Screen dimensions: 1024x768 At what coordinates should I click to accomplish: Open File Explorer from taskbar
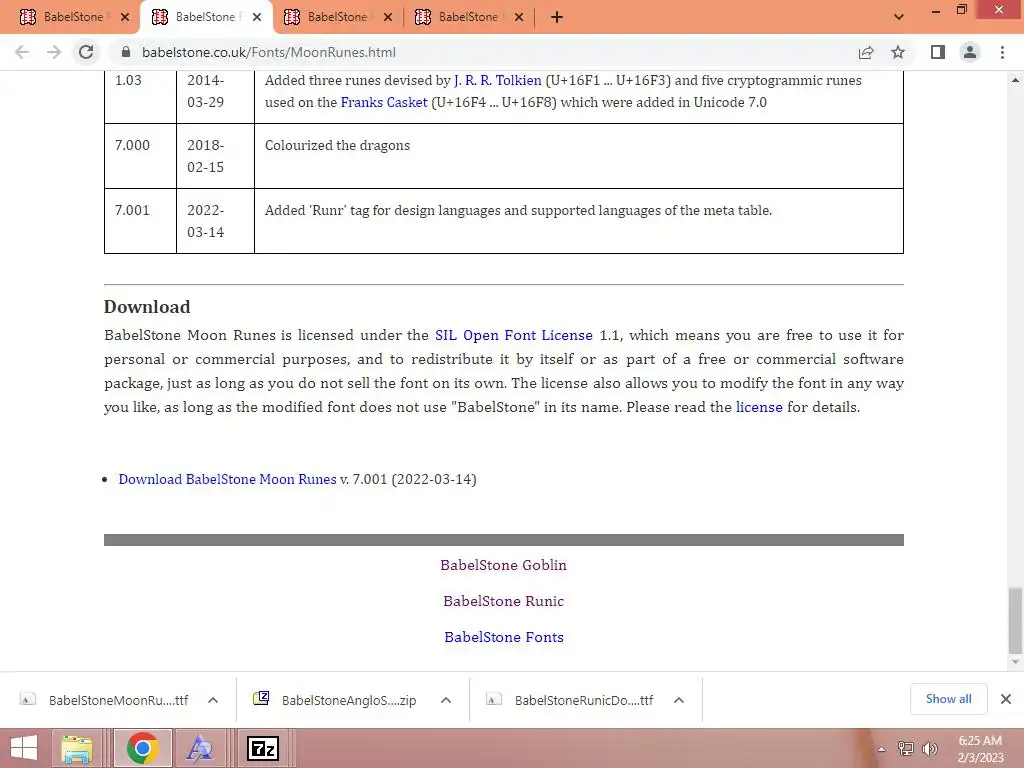(x=77, y=748)
